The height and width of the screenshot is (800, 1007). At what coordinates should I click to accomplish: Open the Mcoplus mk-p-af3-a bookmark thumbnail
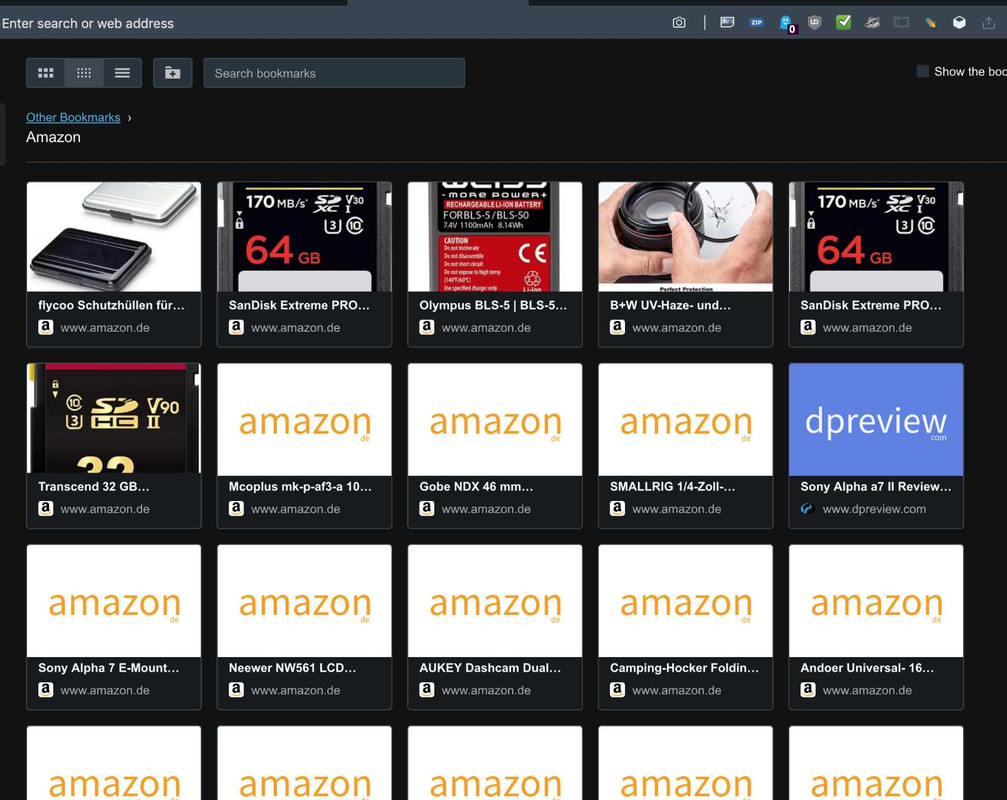304,420
